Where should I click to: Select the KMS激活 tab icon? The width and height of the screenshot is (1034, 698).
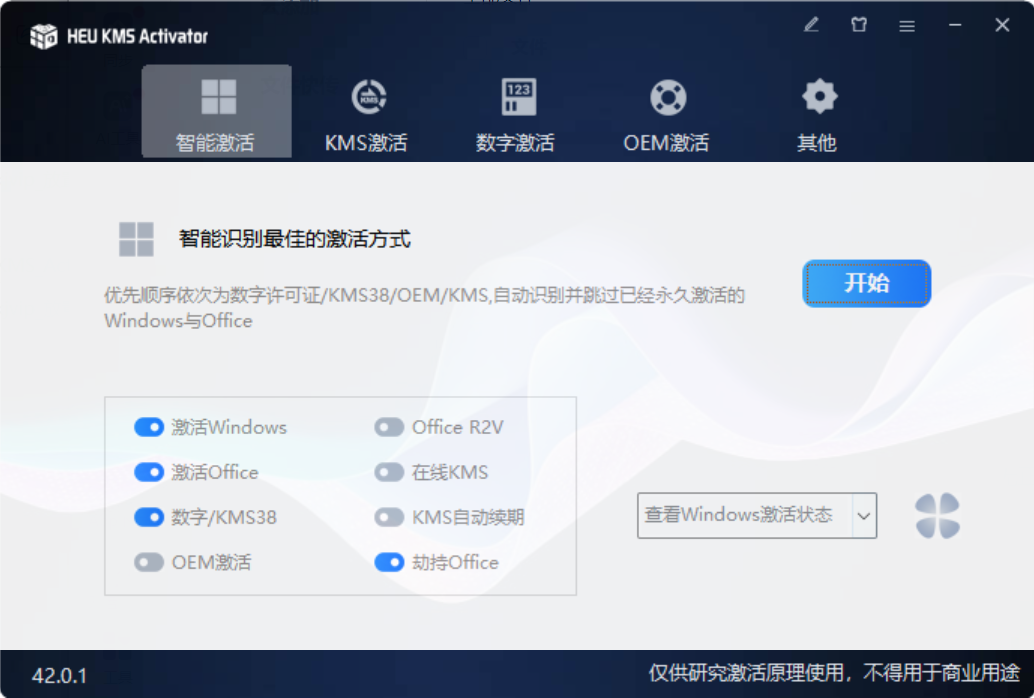click(365, 97)
